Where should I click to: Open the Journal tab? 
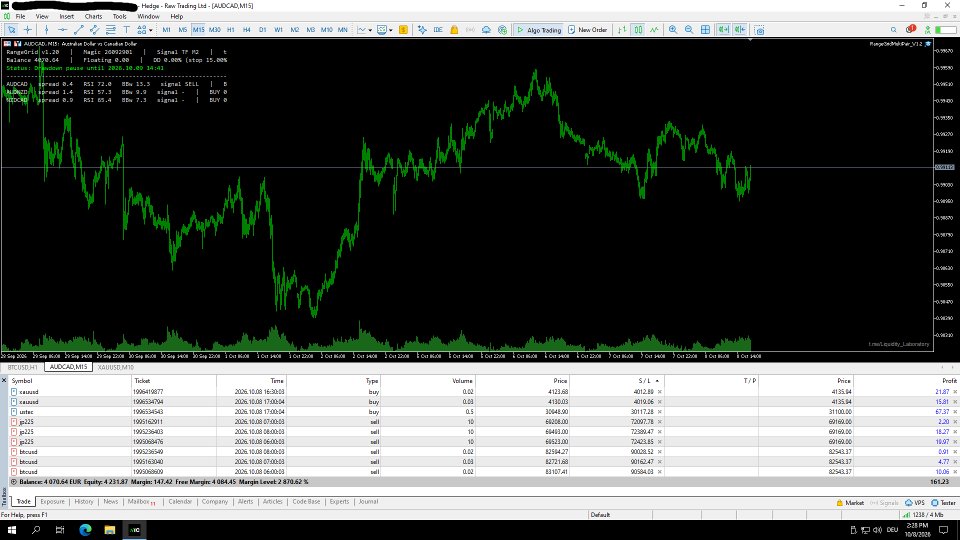(x=368, y=501)
